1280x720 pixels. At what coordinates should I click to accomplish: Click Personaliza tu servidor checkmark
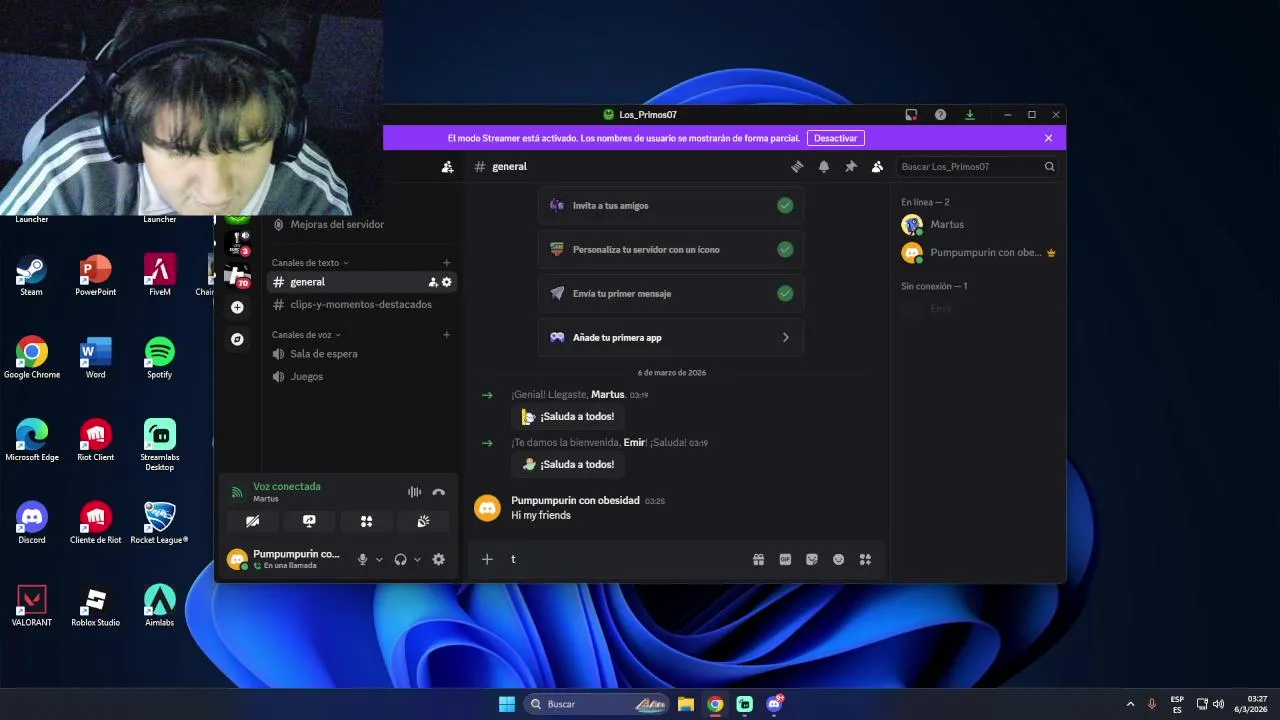[x=785, y=249]
